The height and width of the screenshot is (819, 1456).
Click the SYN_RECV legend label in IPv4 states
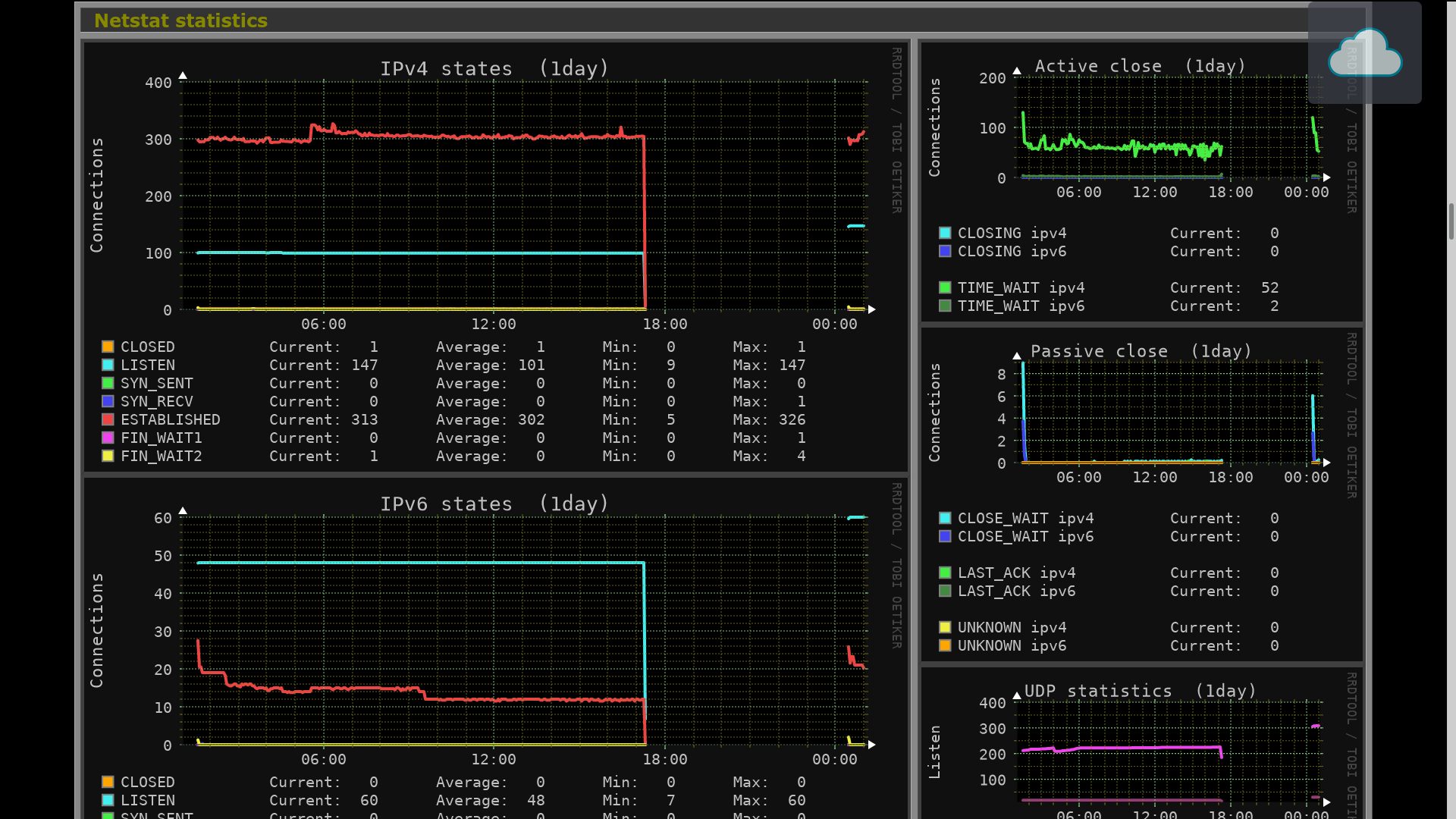156,402
